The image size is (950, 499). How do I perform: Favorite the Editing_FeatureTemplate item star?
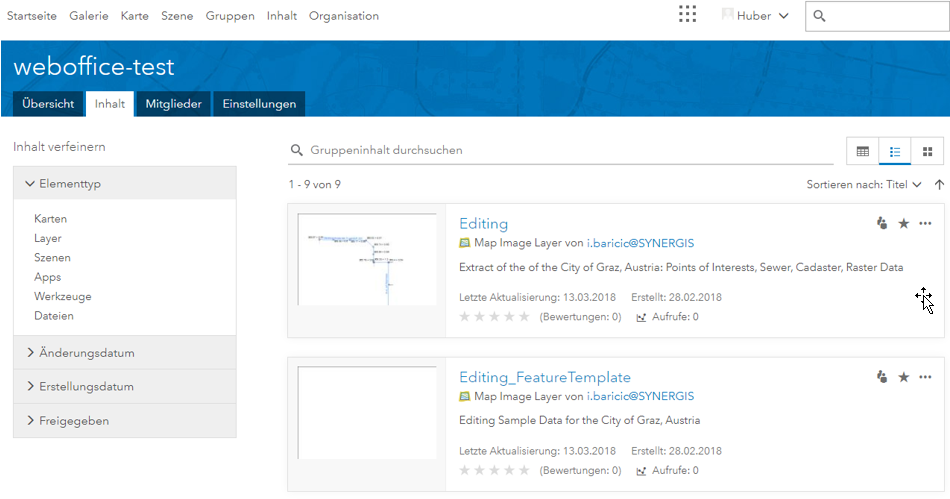(903, 377)
